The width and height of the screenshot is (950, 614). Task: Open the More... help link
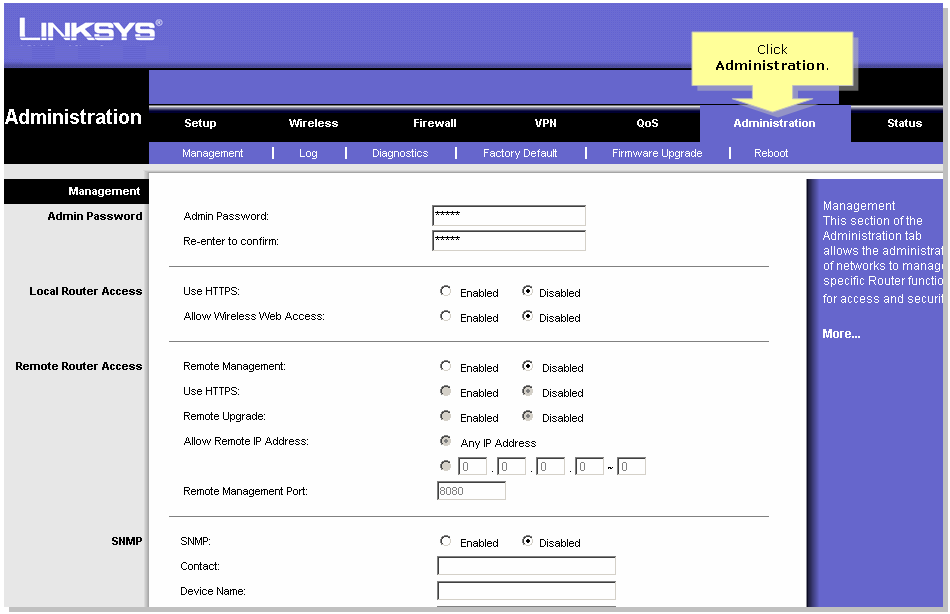click(841, 334)
